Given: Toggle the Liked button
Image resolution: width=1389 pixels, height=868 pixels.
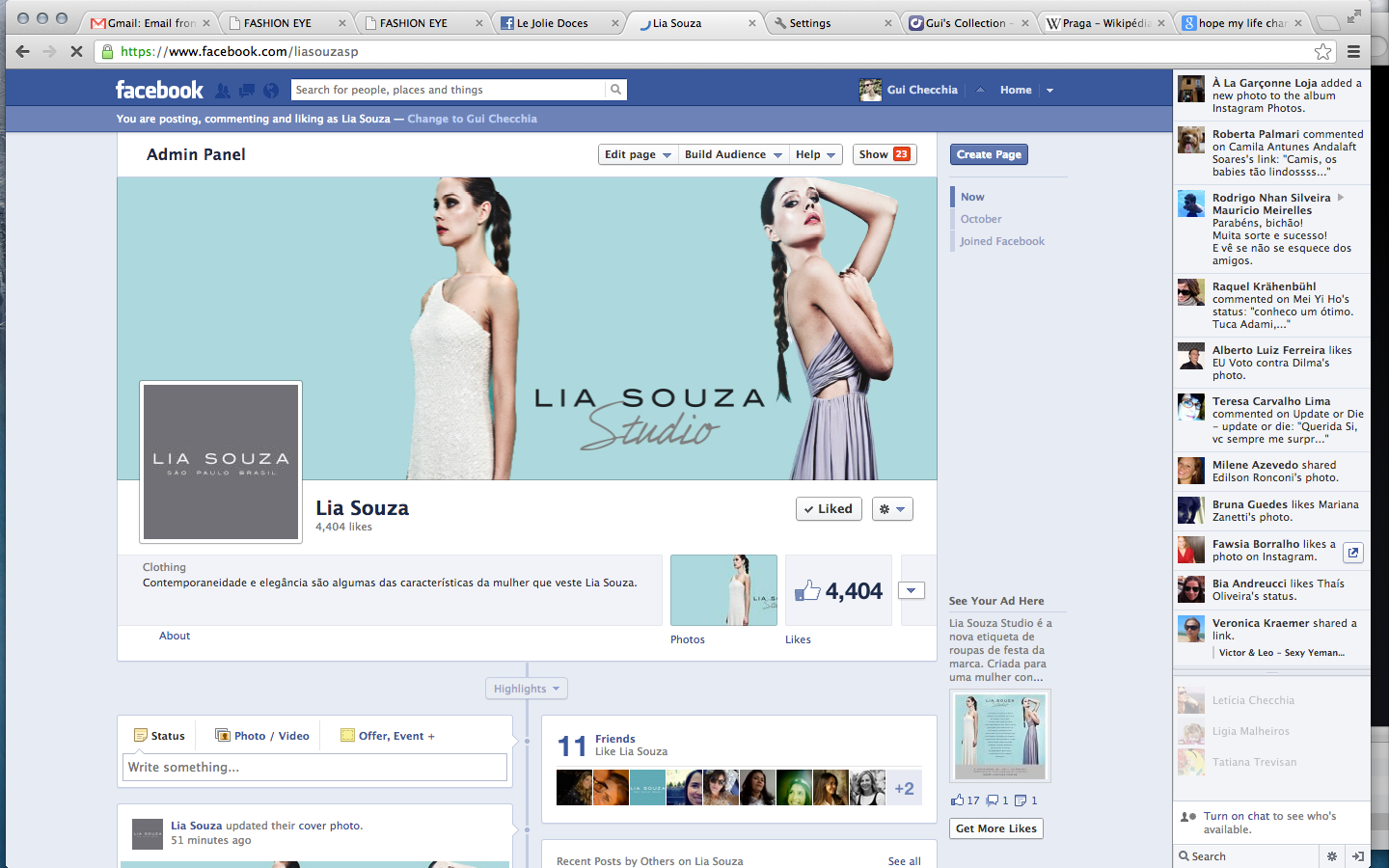Looking at the screenshot, I should (828, 509).
